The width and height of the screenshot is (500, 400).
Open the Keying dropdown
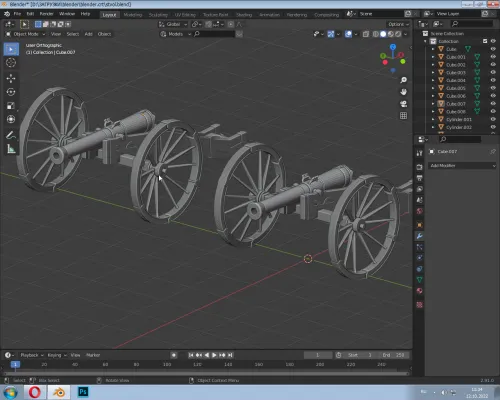[57, 355]
